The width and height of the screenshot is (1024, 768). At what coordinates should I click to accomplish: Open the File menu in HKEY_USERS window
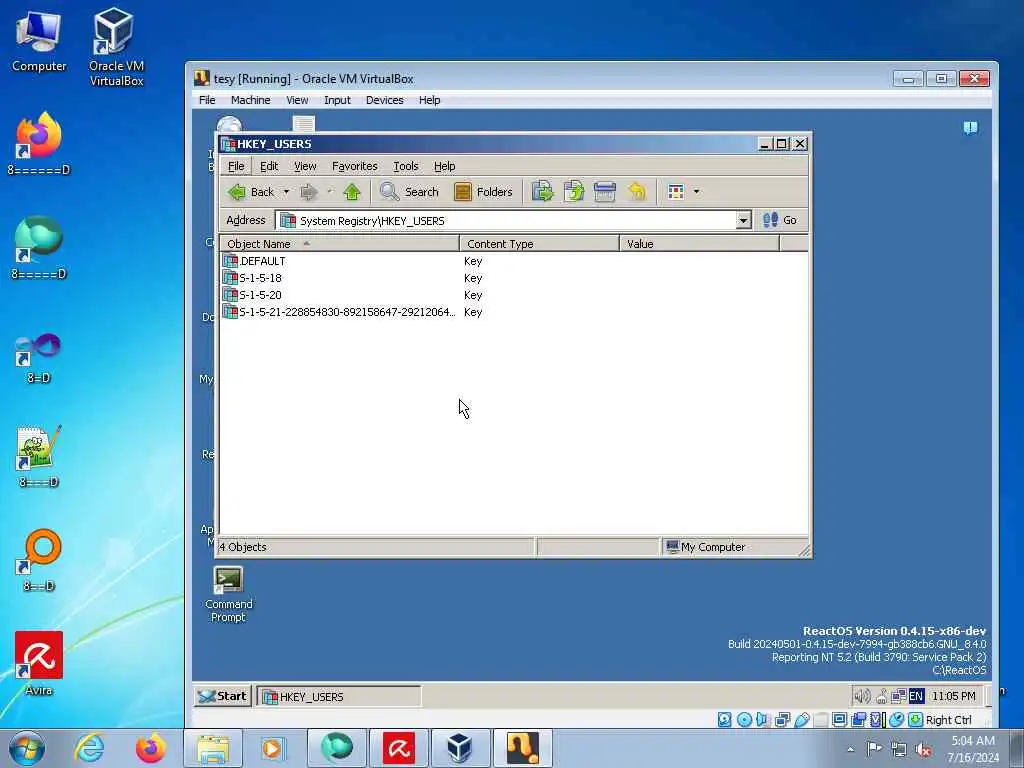[236, 167]
